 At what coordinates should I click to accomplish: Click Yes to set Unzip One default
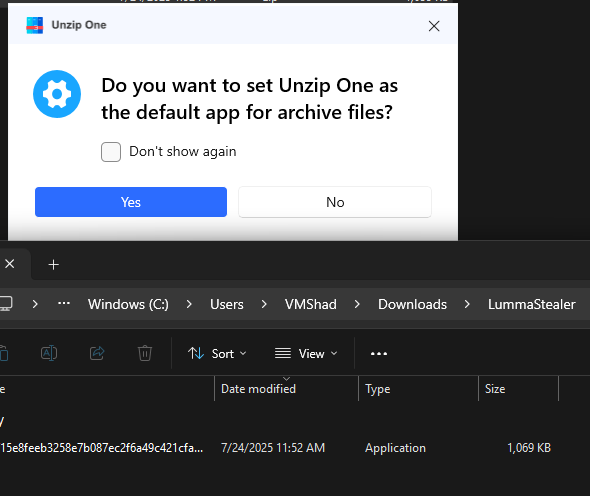point(131,202)
